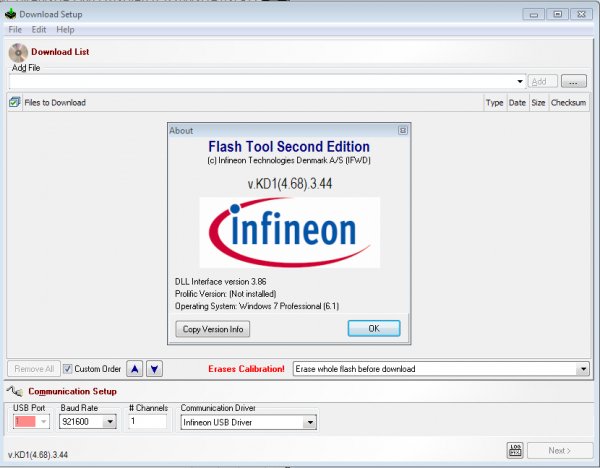Viewport: 600px width, 468px height.
Task: Minimize the Download Setup window
Action: coord(534,15)
